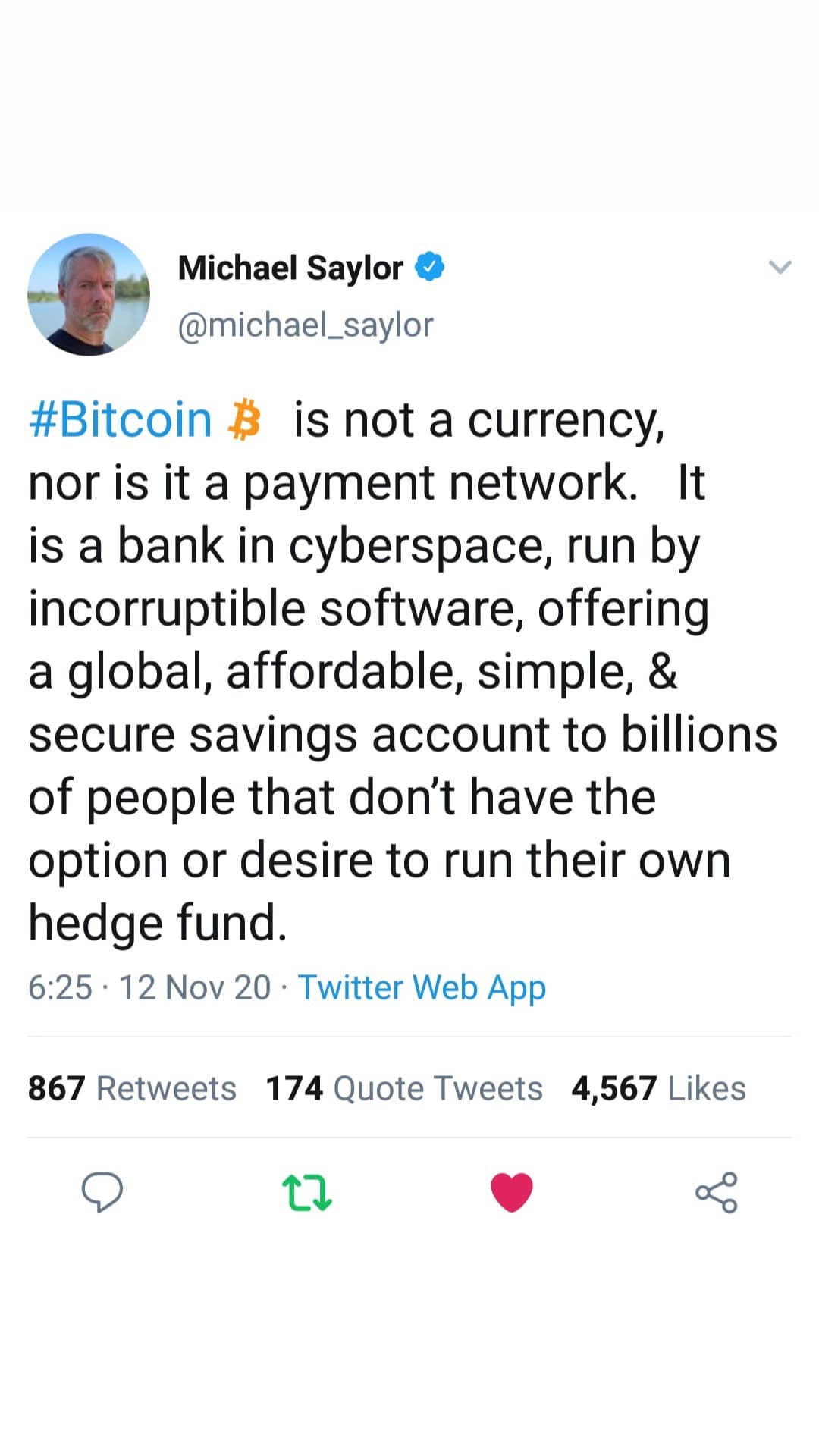Image resolution: width=819 pixels, height=1456 pixels.
Task: Click the 6:25 tweet time
Action: [x=60, y=987]
